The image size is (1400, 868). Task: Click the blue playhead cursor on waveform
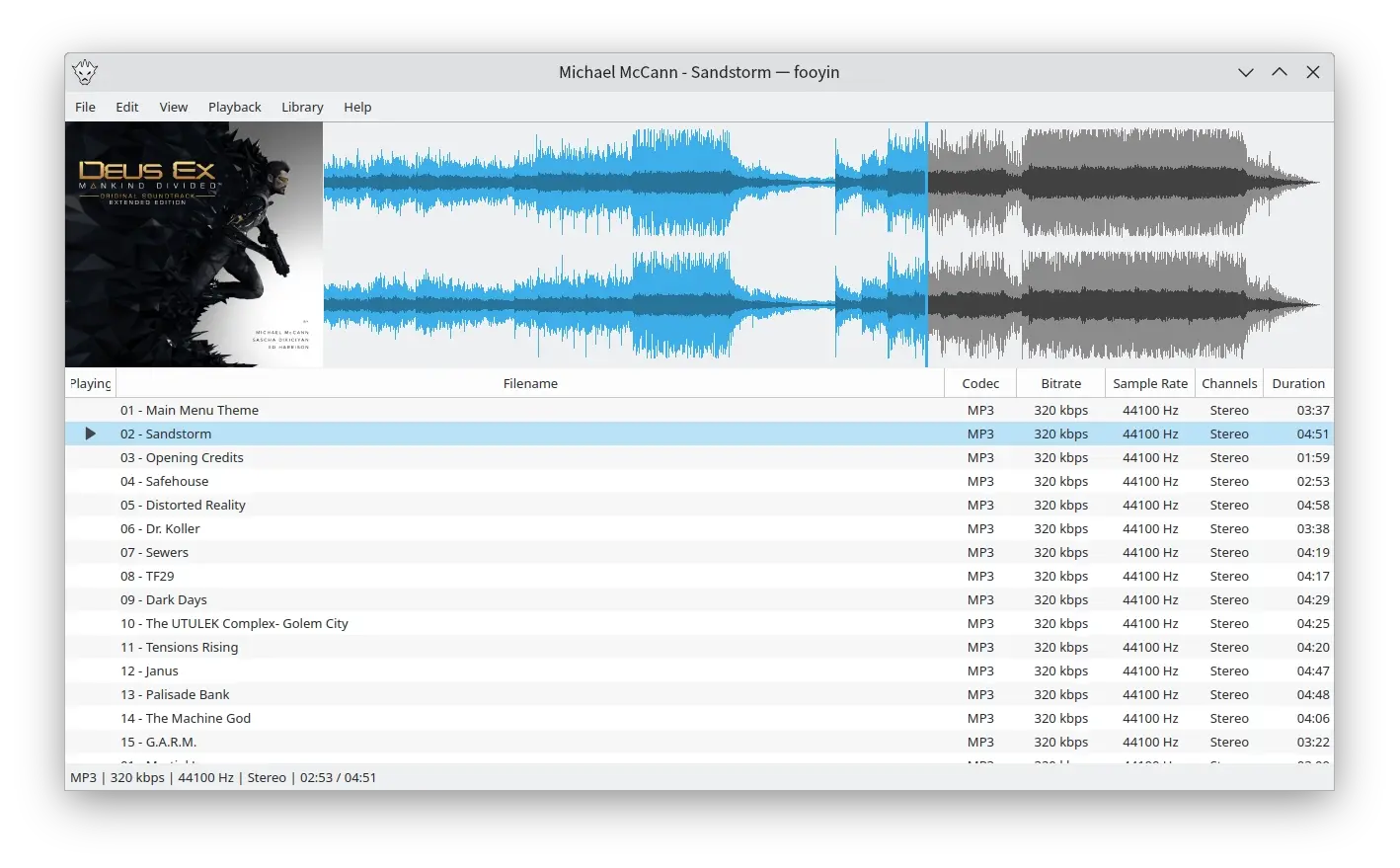[926, 245]
